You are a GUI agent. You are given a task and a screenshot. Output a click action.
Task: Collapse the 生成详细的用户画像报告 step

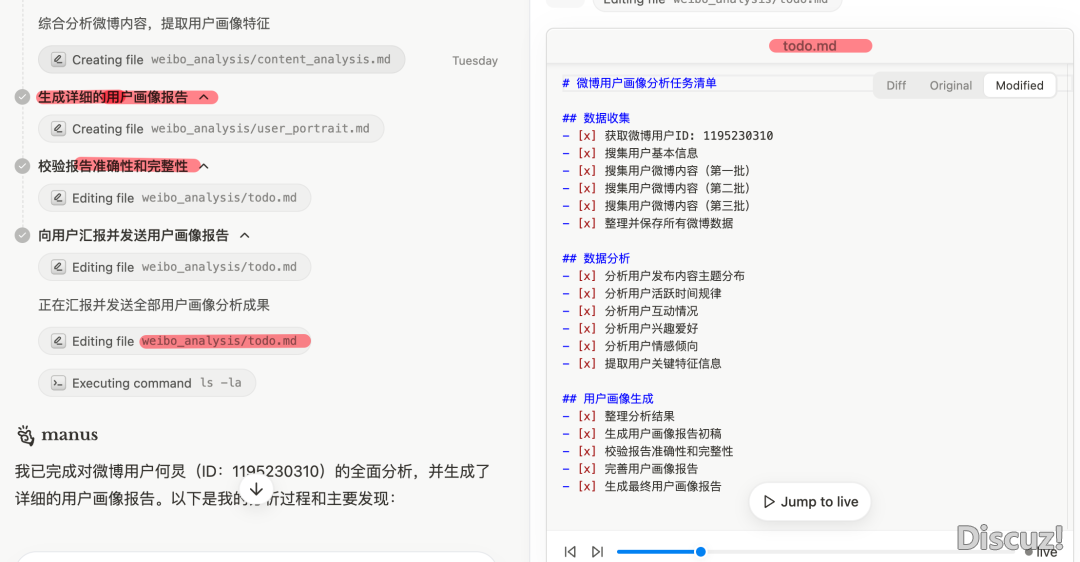coord(204,97)
